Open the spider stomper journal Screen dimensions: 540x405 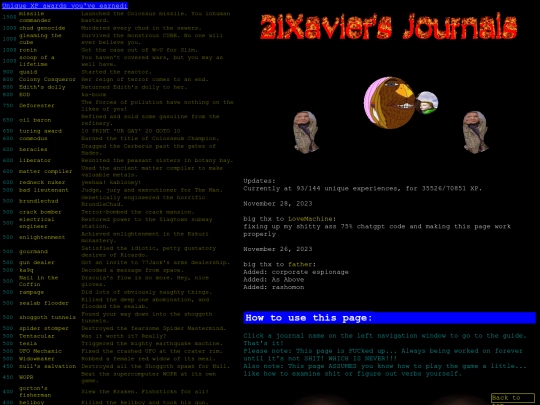(x=44, y=328)
